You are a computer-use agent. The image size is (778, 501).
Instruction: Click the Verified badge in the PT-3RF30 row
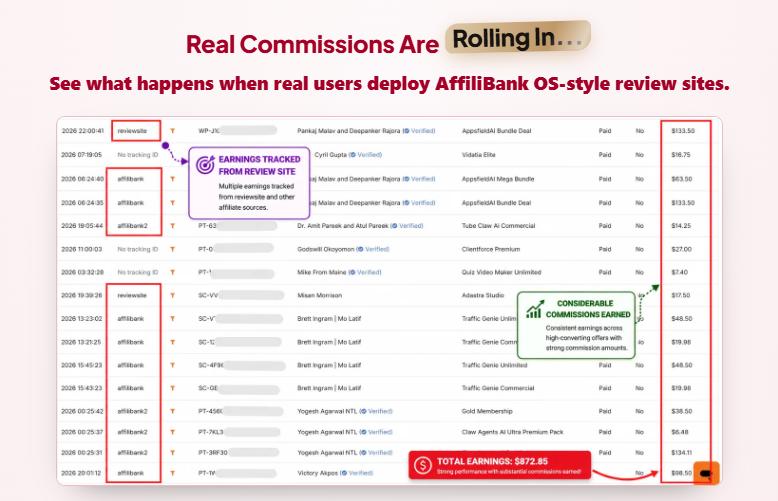(377, 453)
